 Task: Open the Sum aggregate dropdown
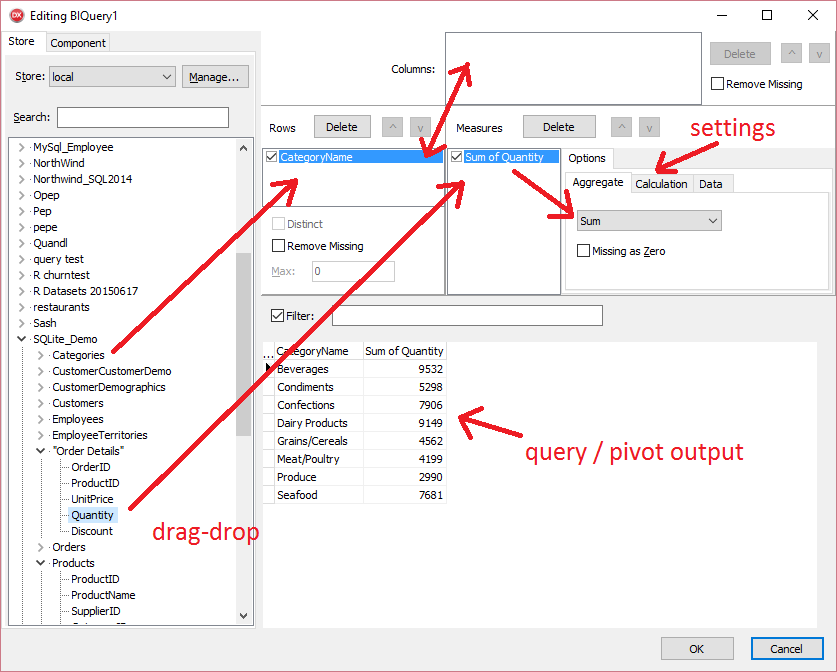pos(649,221)
